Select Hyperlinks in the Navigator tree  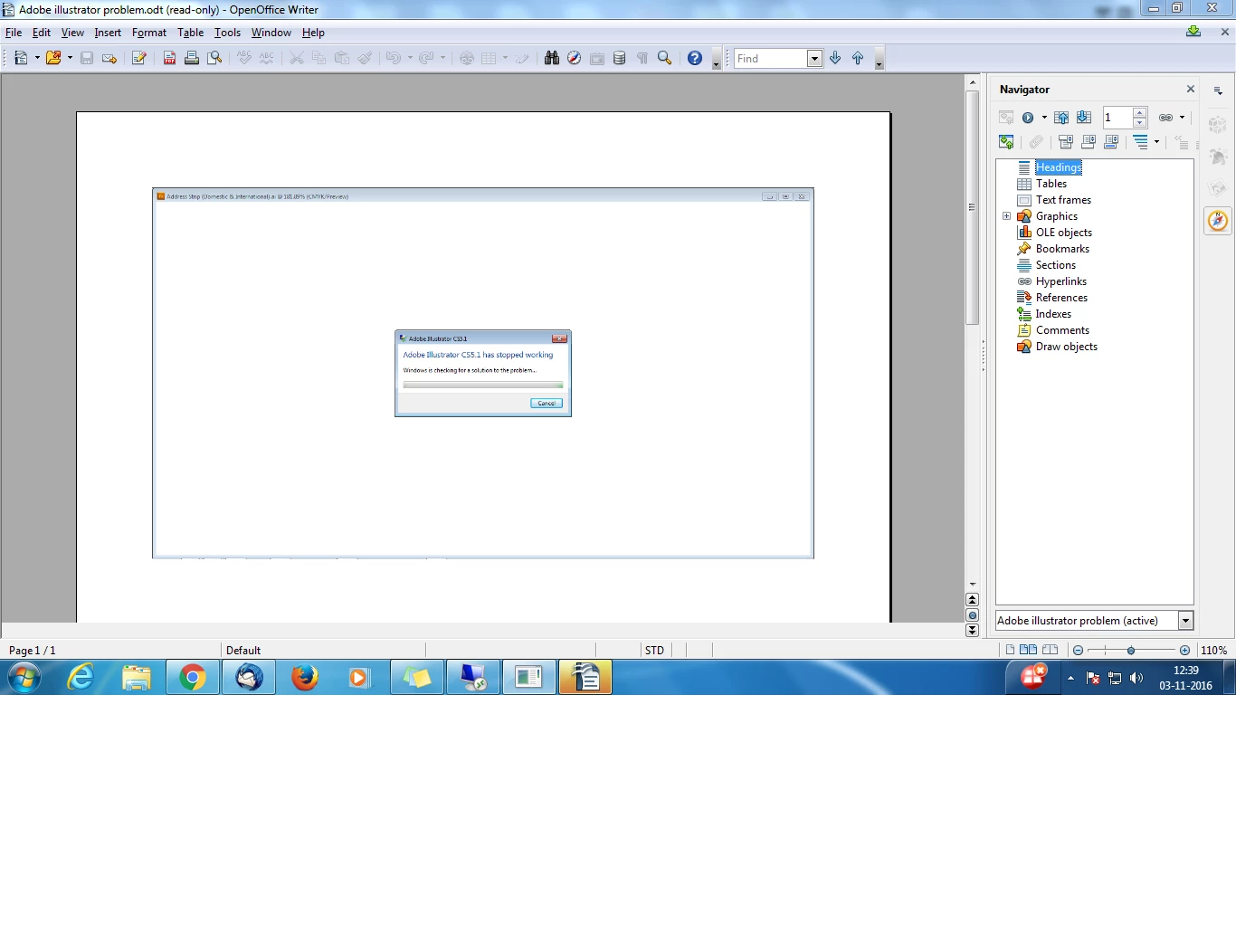[x=1061, y=281]
